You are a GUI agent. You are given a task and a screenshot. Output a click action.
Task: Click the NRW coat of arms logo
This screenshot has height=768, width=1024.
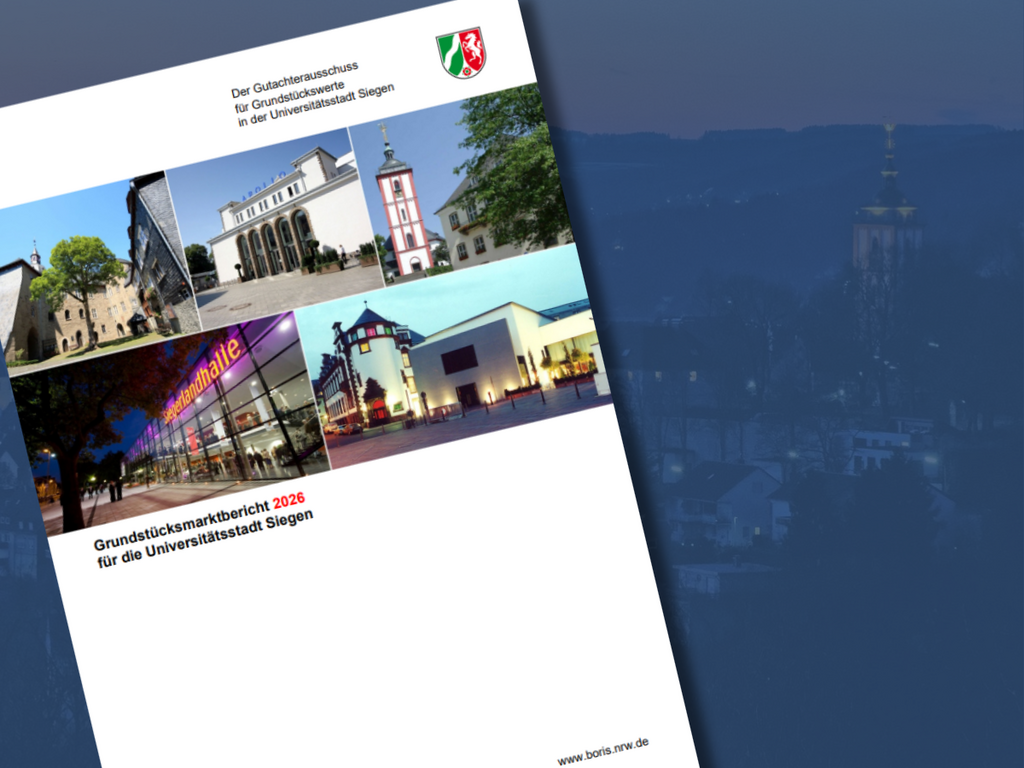(461, 52)
